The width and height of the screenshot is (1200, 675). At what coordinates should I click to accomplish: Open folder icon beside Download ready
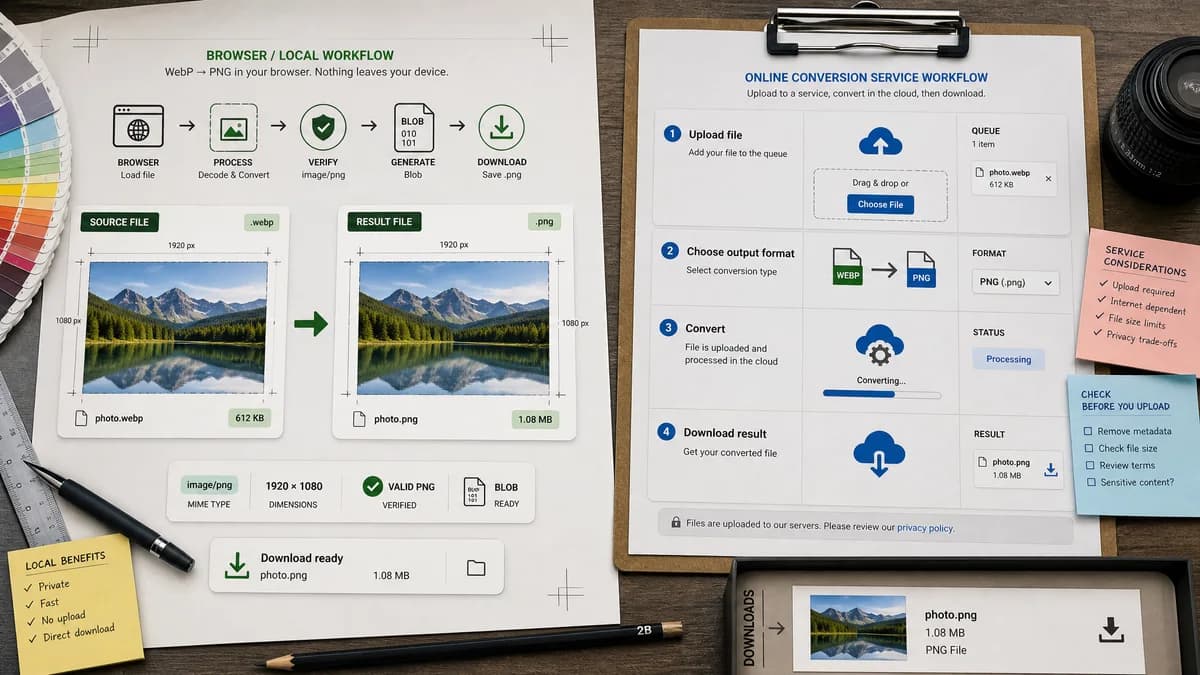click(476, 568)
